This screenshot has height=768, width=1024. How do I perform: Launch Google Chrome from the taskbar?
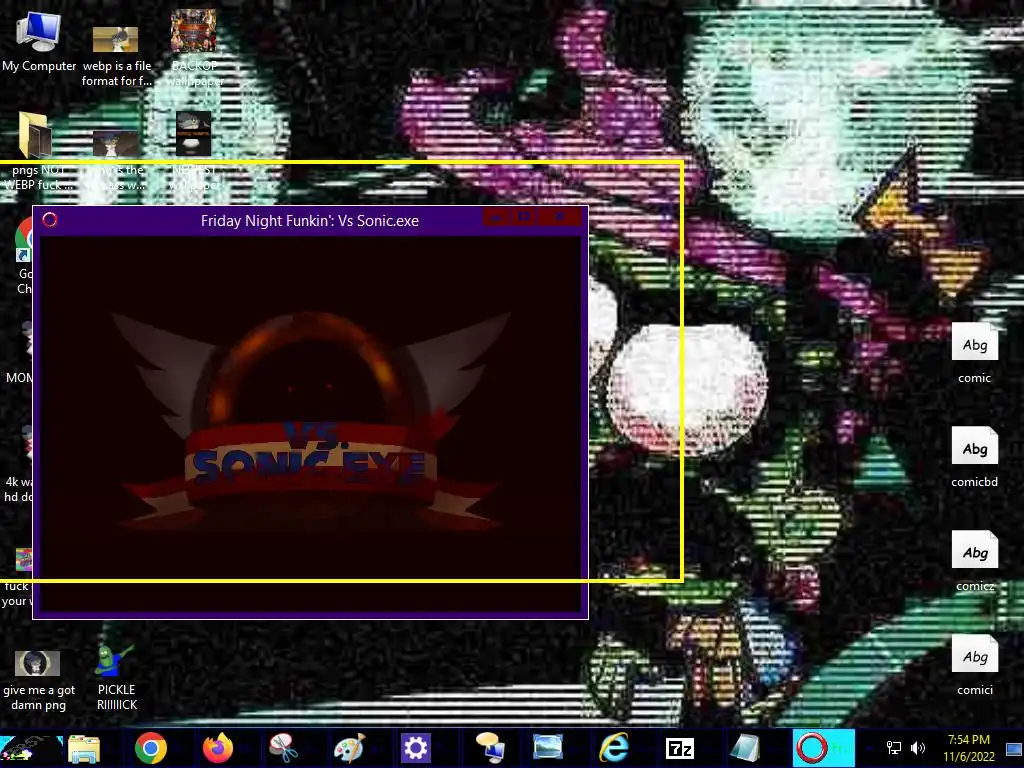(x=151, y=748)
